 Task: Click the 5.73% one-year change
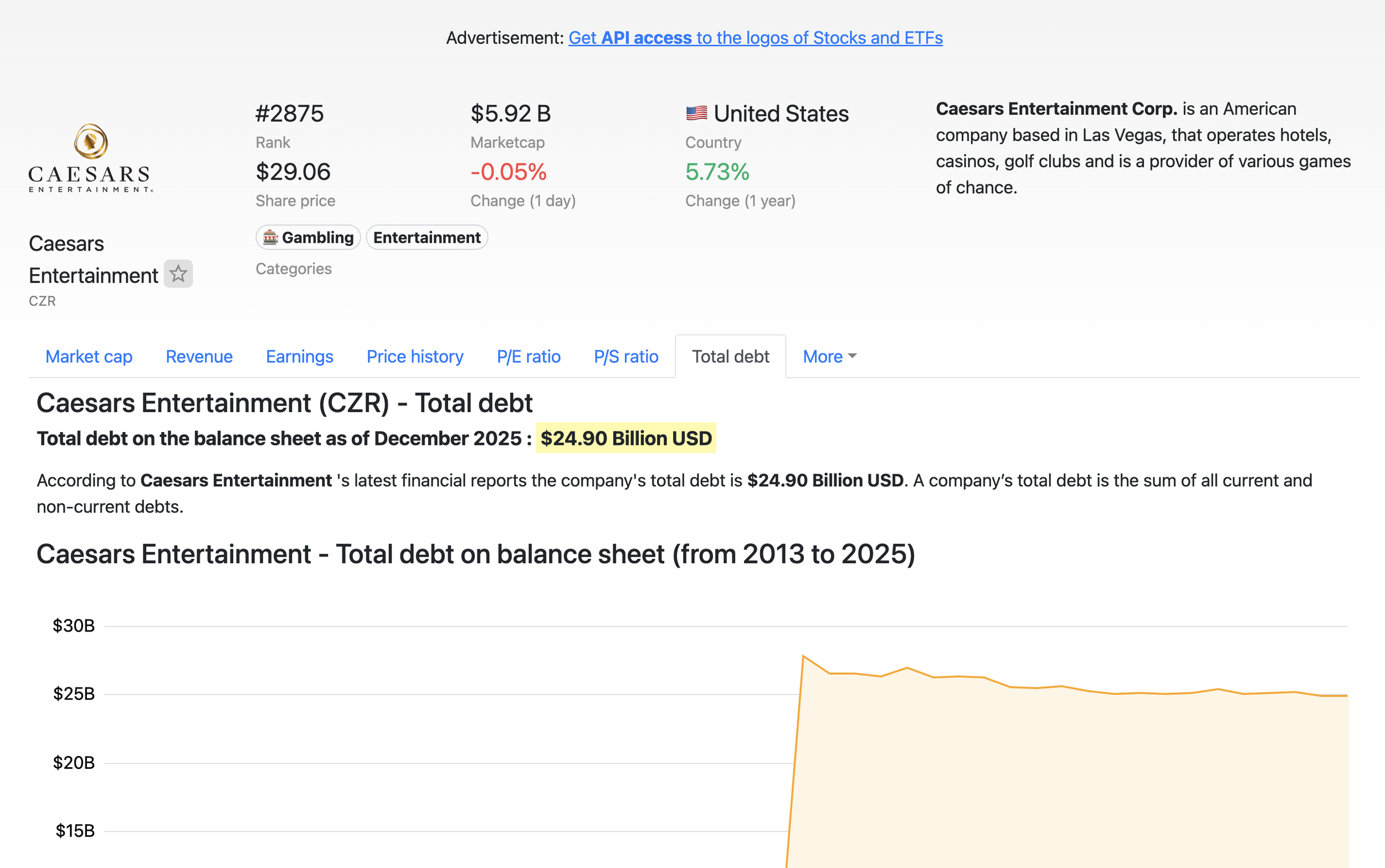coord(717,172)
